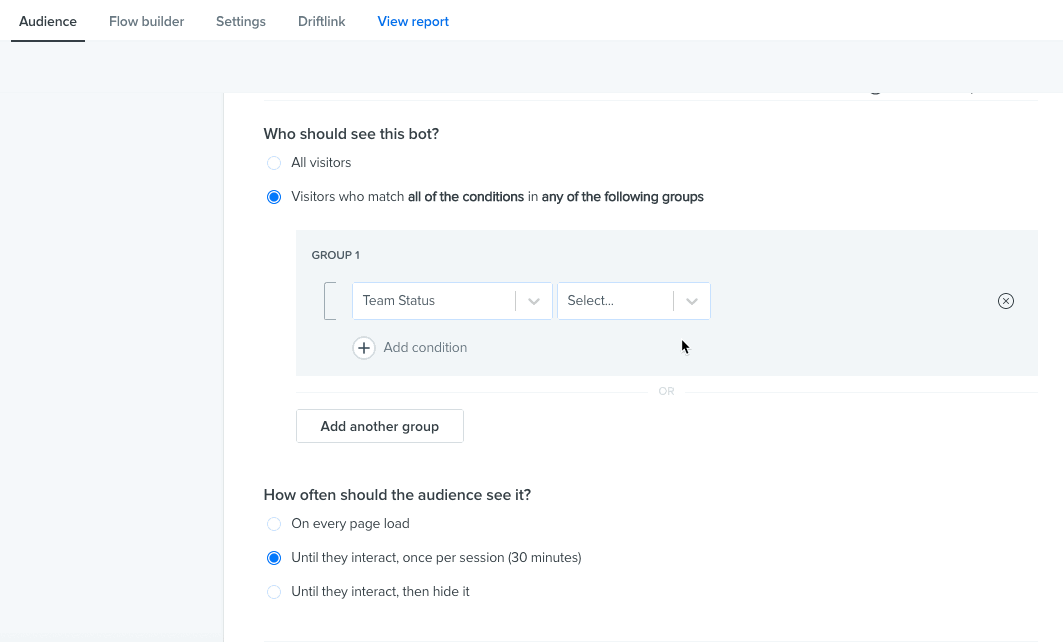Remove the Team Status condition row
1063x642 pixels.
(x=1005, y=301)
